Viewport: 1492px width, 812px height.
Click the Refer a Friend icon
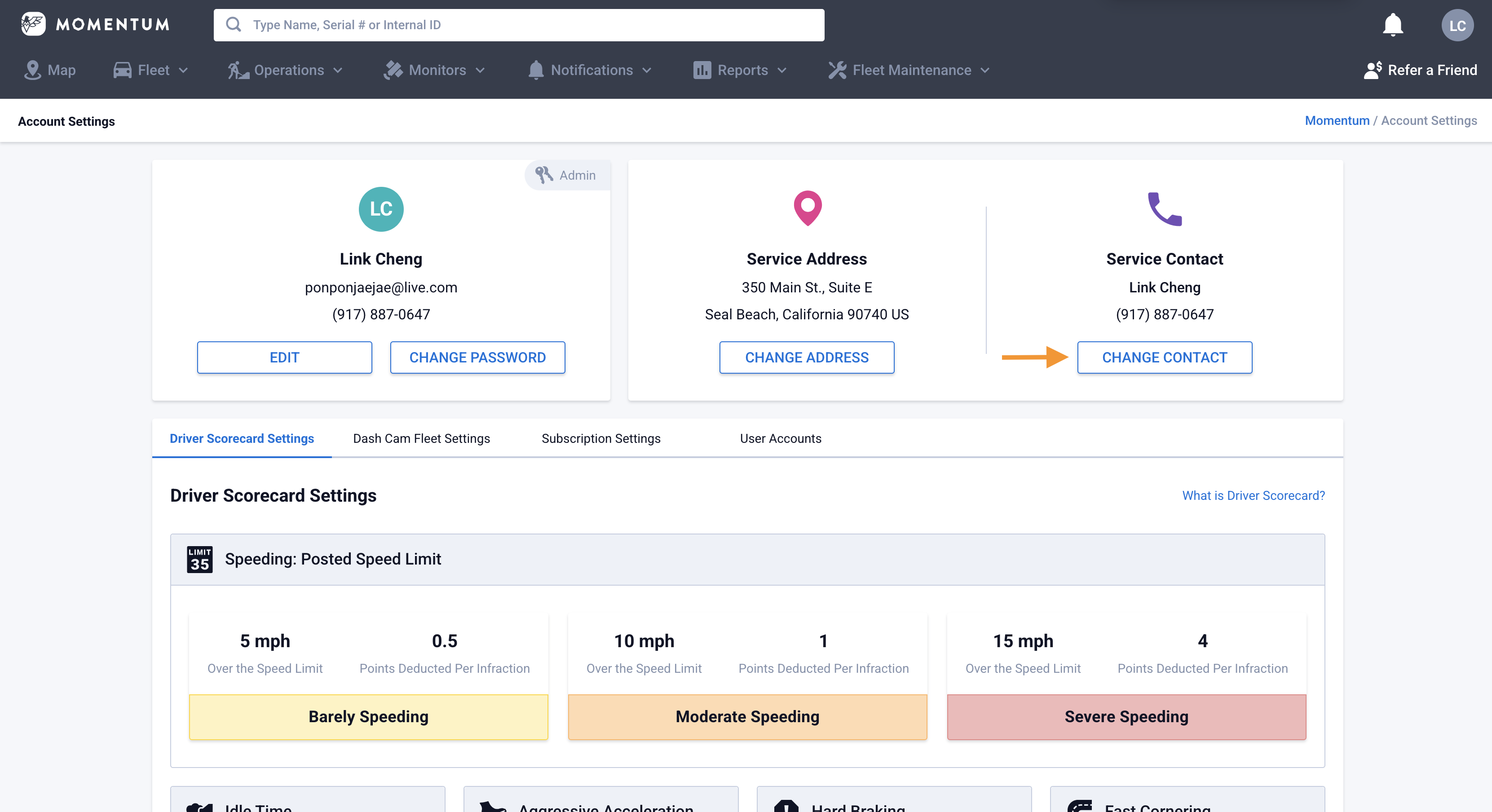1373,70
